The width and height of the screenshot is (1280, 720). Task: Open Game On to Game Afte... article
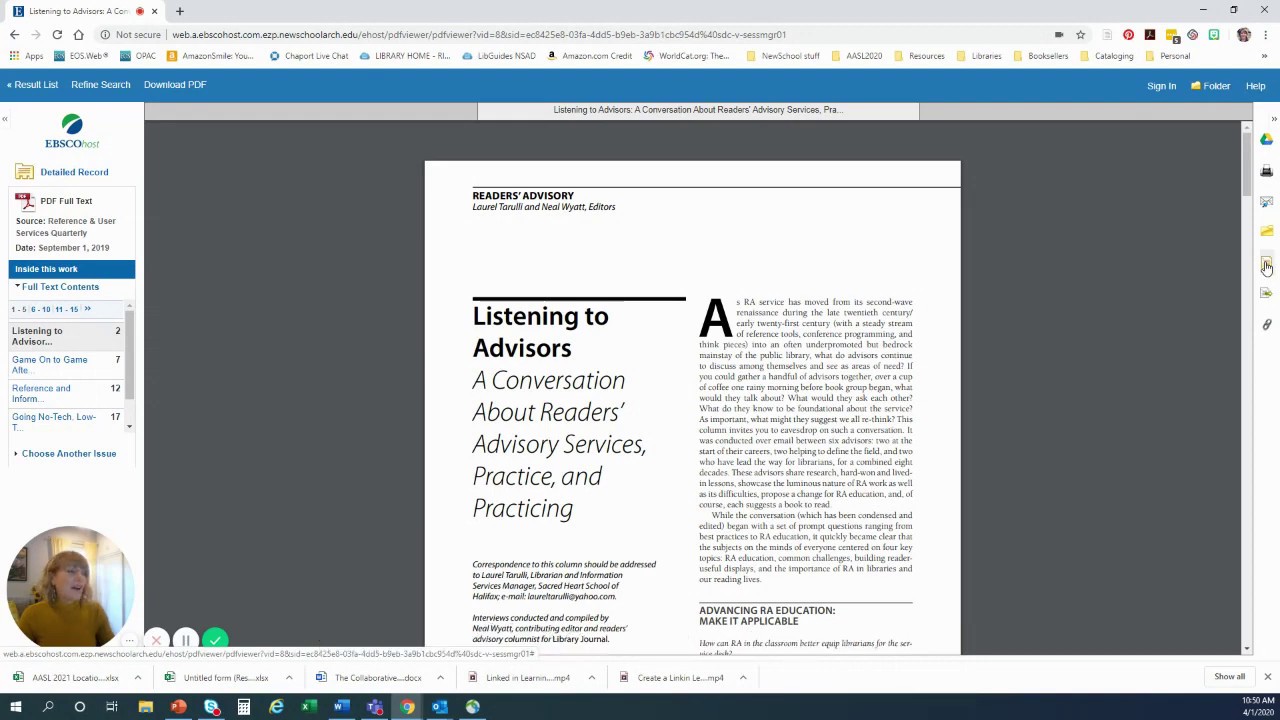point(50,365)
